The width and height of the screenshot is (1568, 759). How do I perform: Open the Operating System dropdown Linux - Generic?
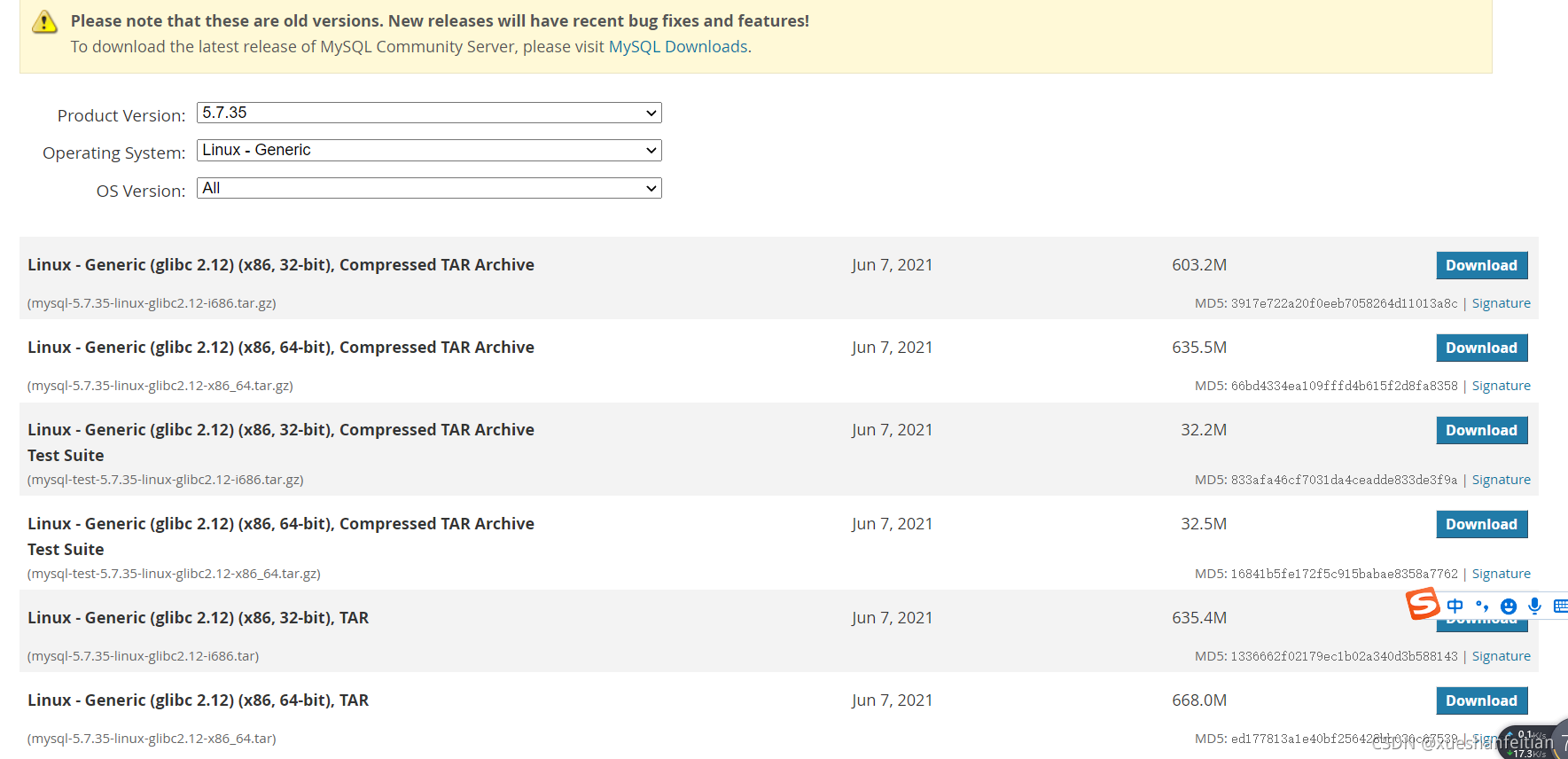tap(429, 150)
